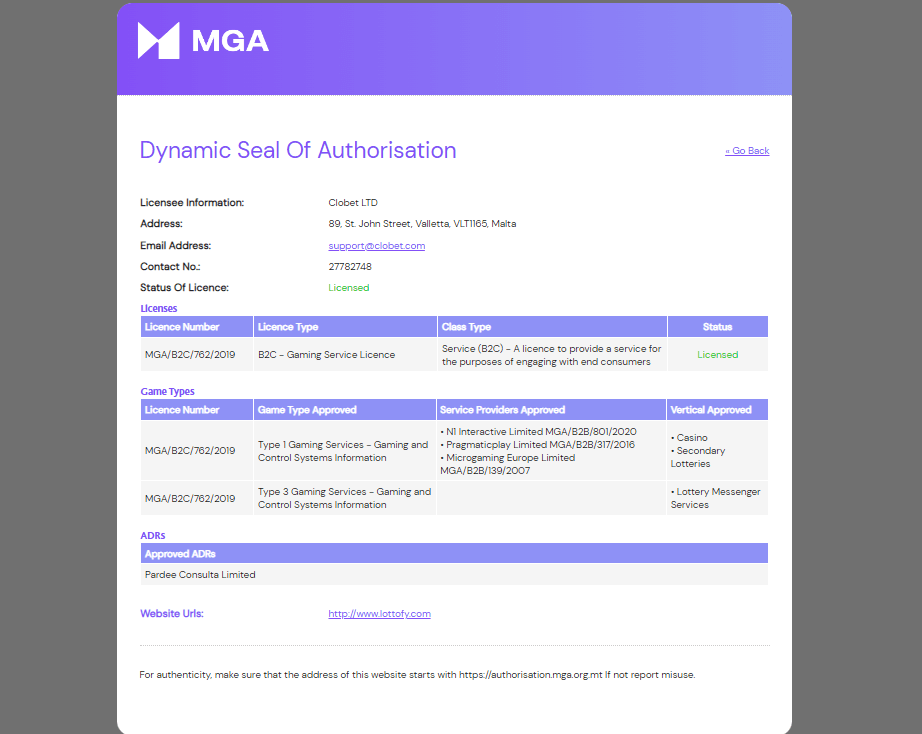Follow the Go Back link
The width and height of the screenshot is (922, 734).
747,151
